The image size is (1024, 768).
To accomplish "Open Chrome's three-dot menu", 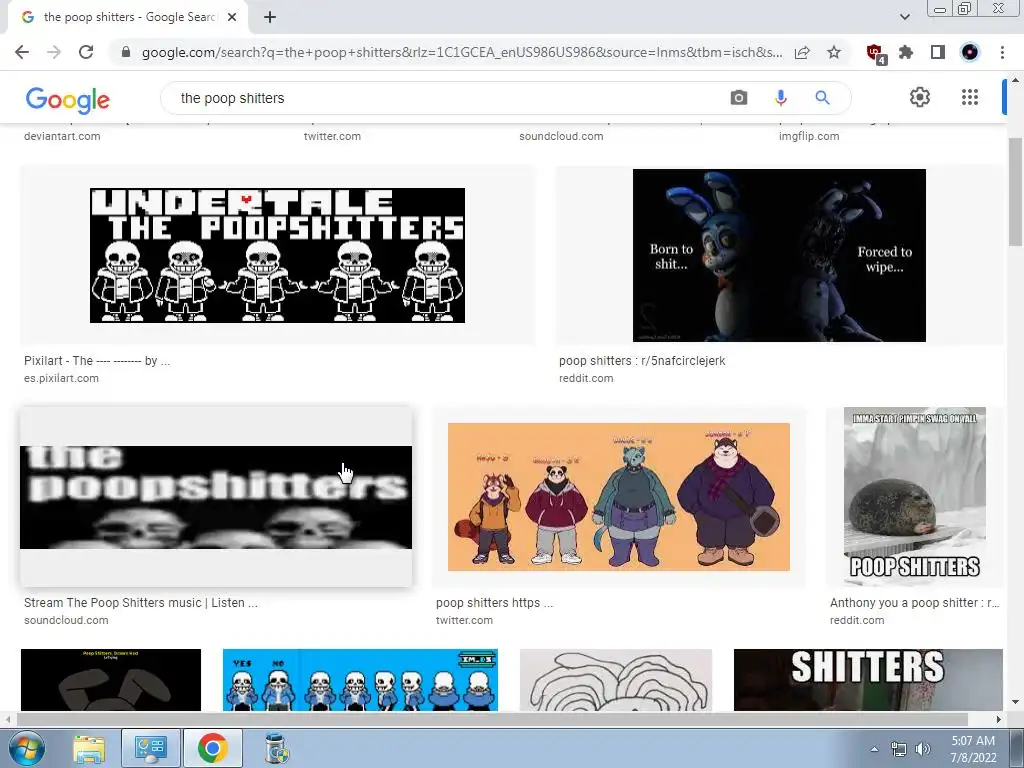I will 1002,52.
